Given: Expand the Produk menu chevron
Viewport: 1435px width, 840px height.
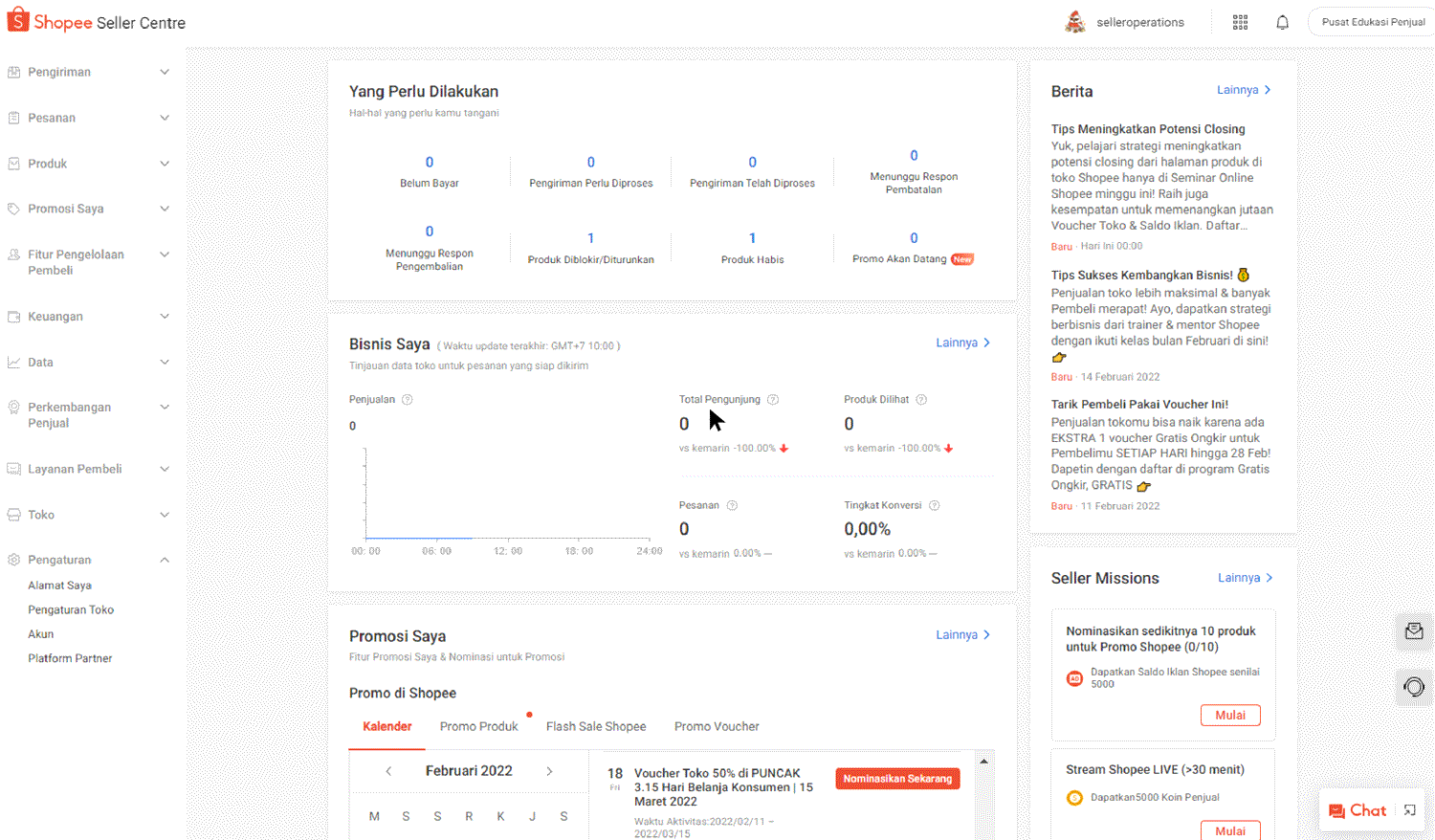Looking at the screenshot, I should (165, 164).
